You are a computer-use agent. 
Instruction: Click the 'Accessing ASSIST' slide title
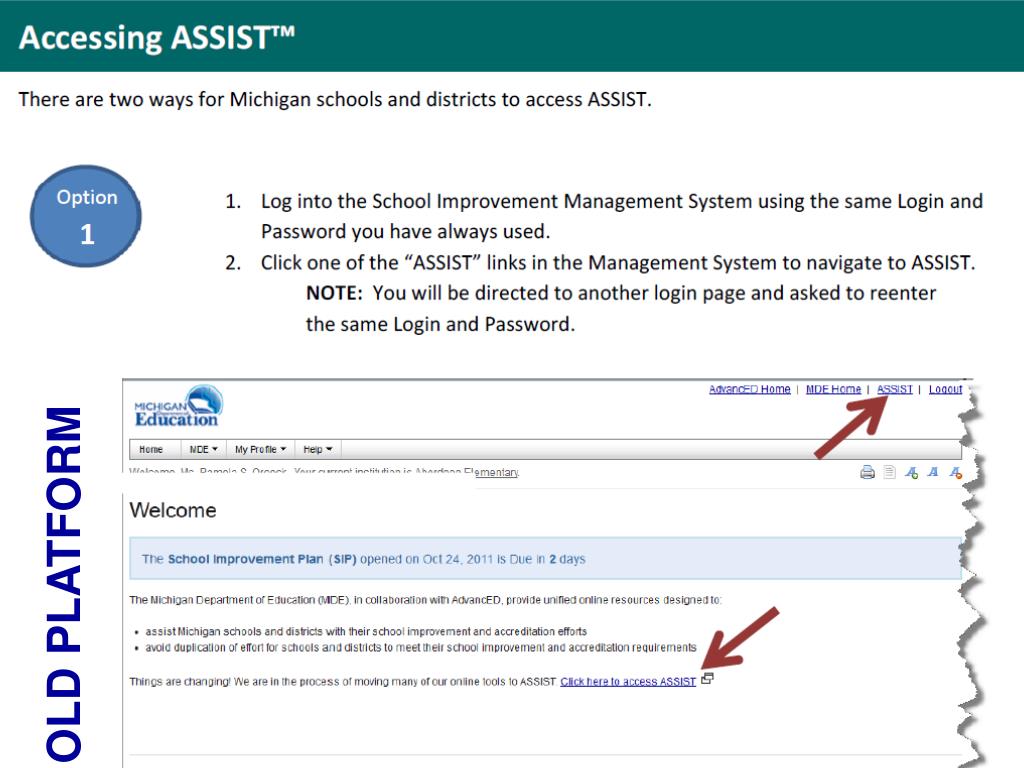157,37
